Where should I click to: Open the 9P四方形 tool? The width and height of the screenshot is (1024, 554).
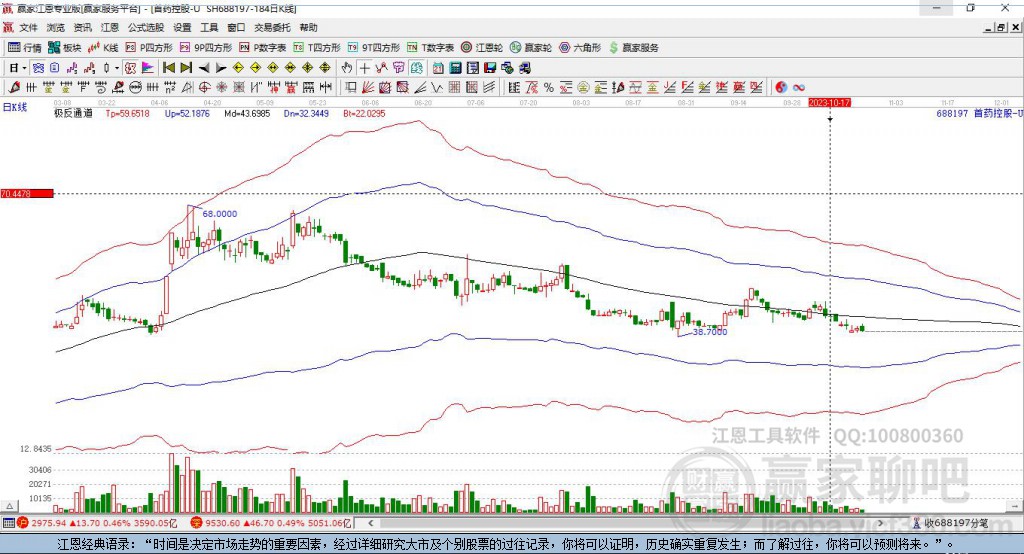[206, 48]
